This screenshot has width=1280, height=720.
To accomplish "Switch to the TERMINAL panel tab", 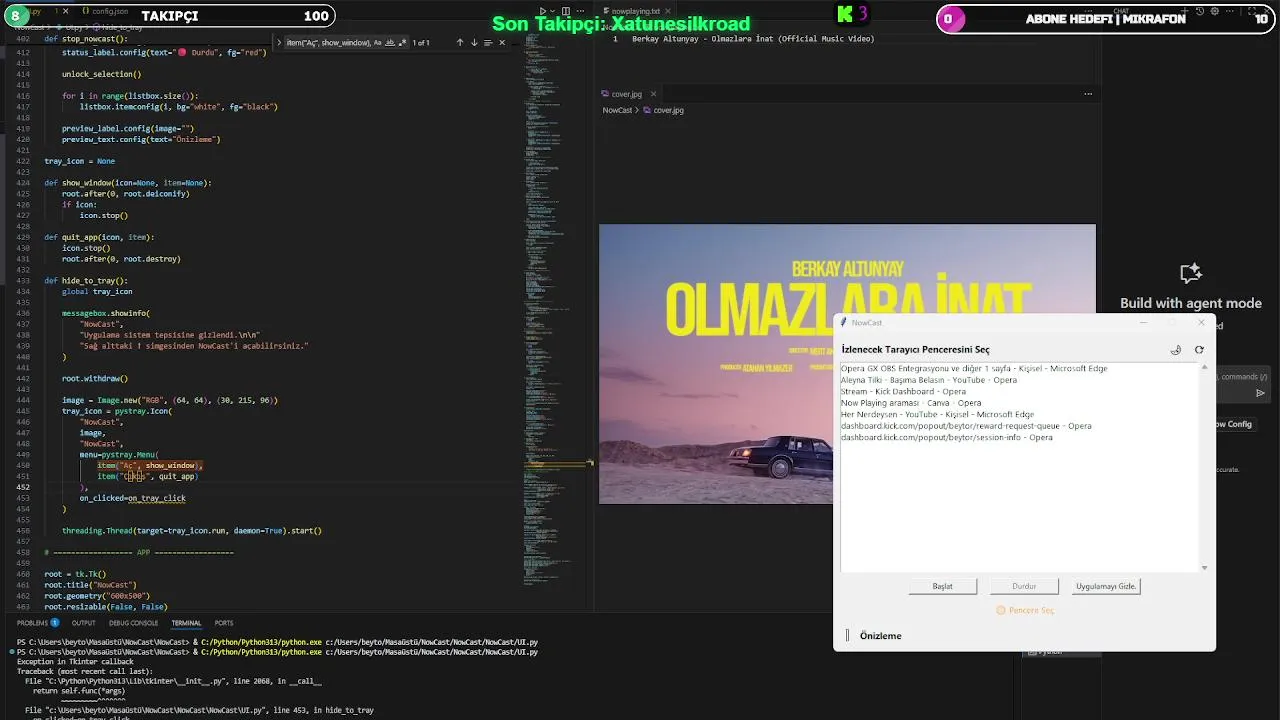I will pos(186,623).
